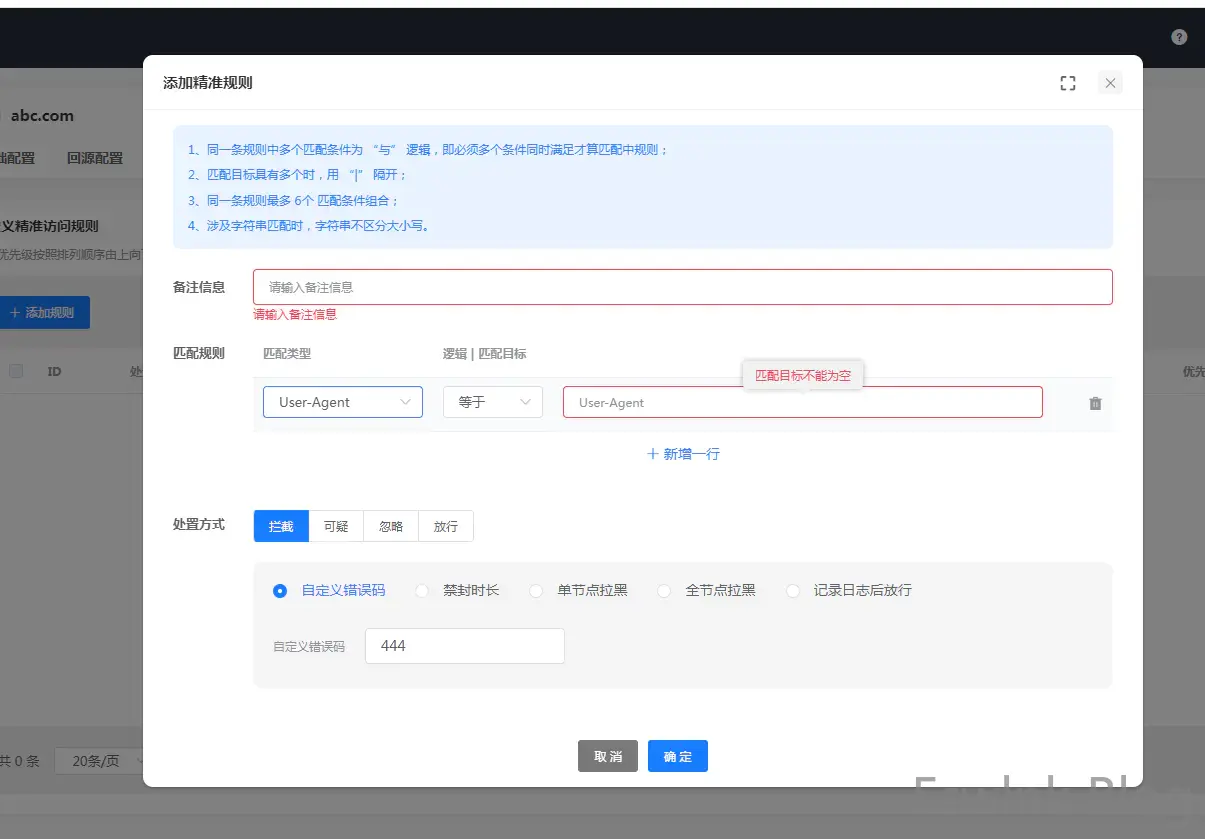Screen dimensions: 1205x839
Task: Select the 自定义错误码 radio option
Action: click(x=280, y=591)
